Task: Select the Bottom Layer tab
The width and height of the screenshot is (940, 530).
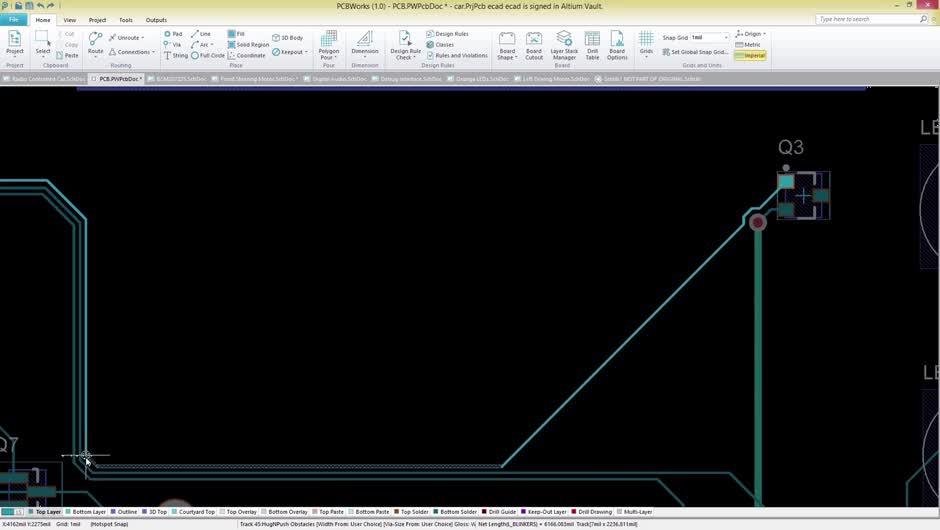Action: (86, 512)
